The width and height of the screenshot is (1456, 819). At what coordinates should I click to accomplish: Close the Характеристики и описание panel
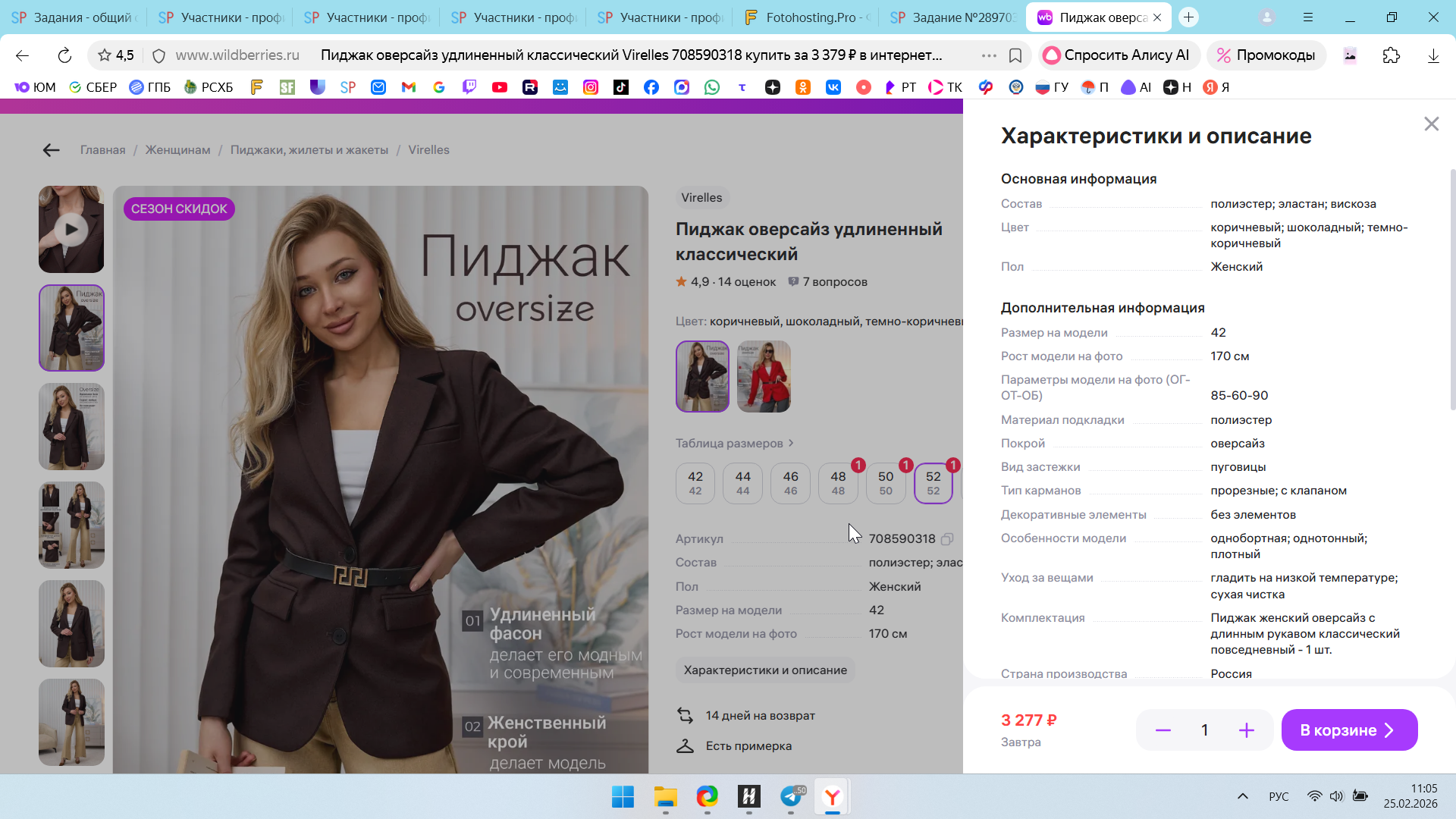point(1431,124)
